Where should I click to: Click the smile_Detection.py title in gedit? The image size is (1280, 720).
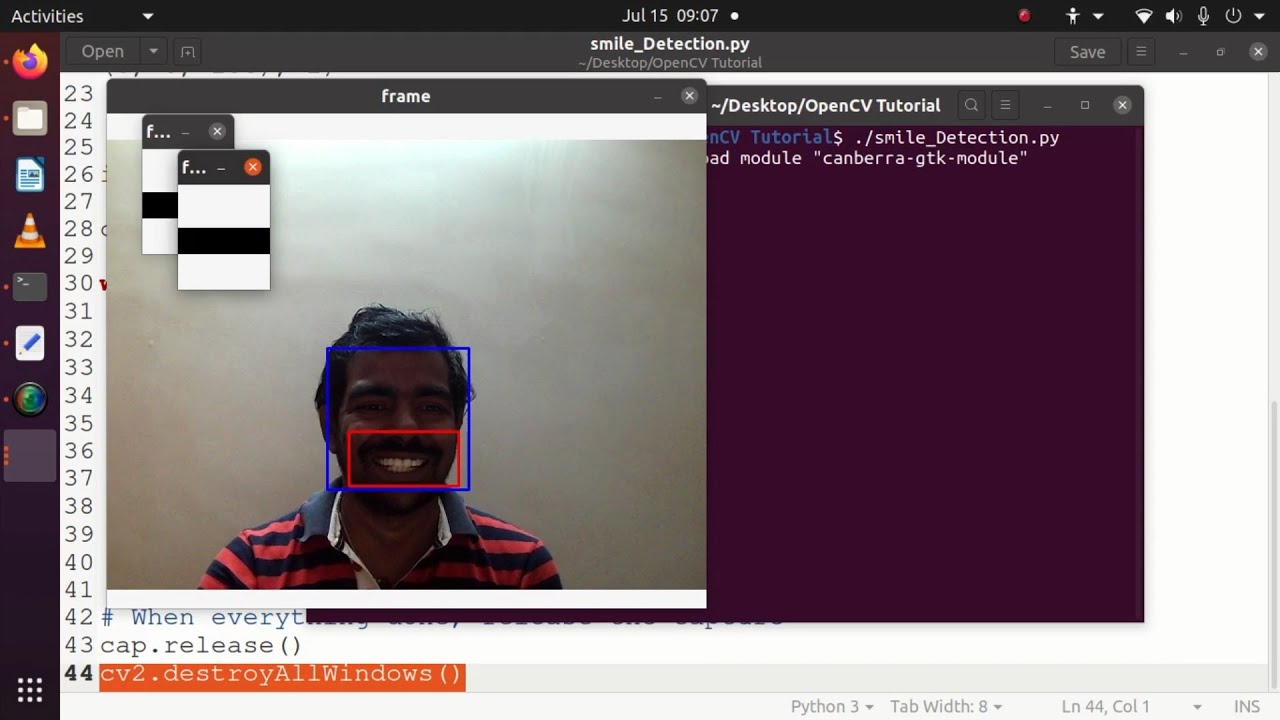coord(669,44)
